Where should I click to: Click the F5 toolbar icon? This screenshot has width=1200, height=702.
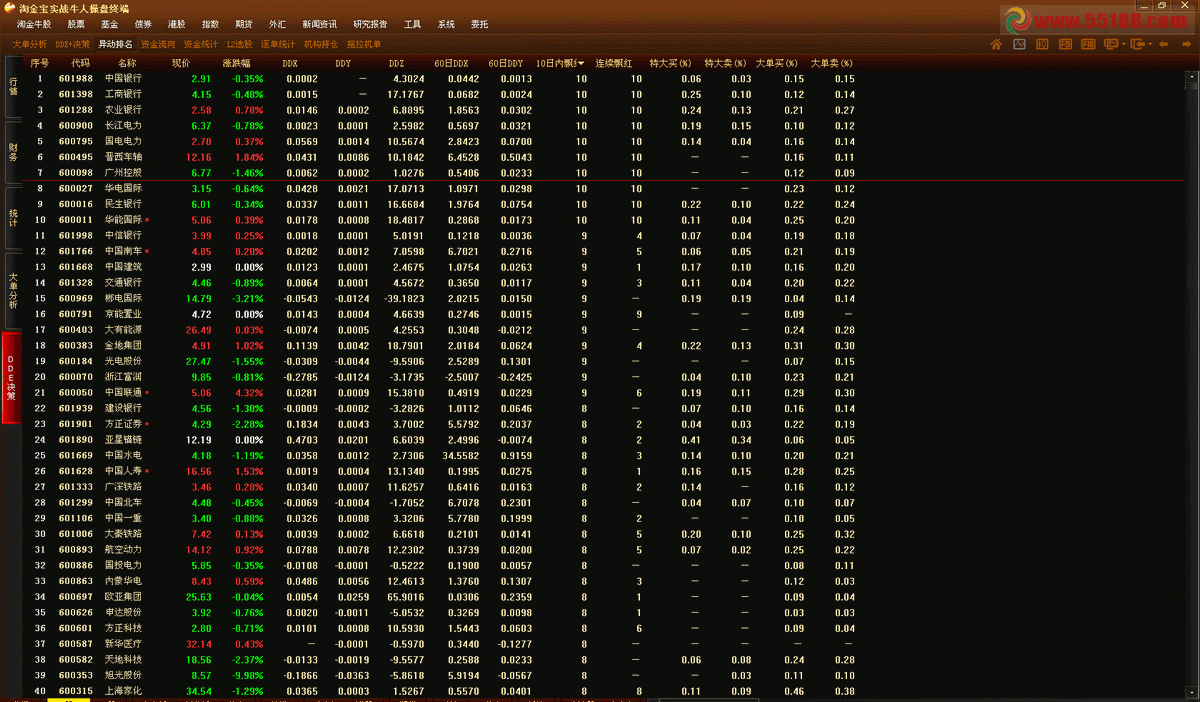(1065, 44)
